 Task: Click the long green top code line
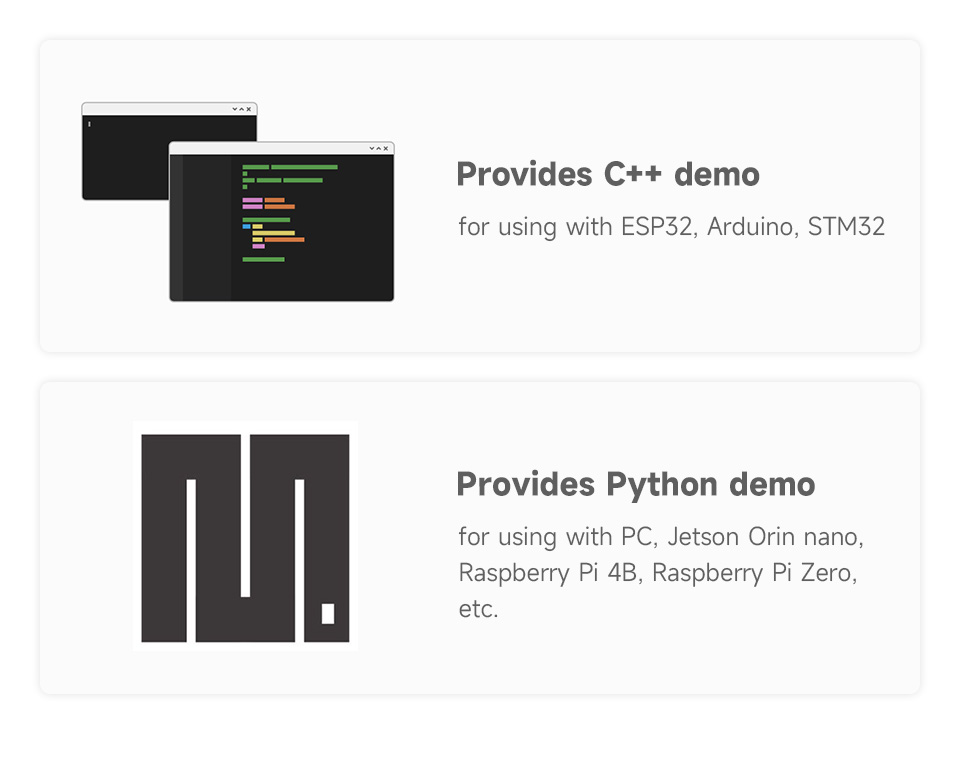304,167
